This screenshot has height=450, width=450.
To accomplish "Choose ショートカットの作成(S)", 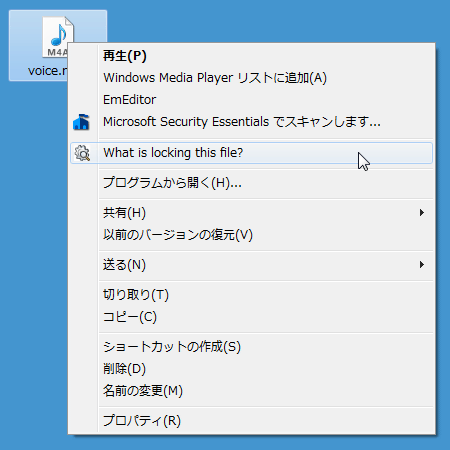I will tap(251, 347).
